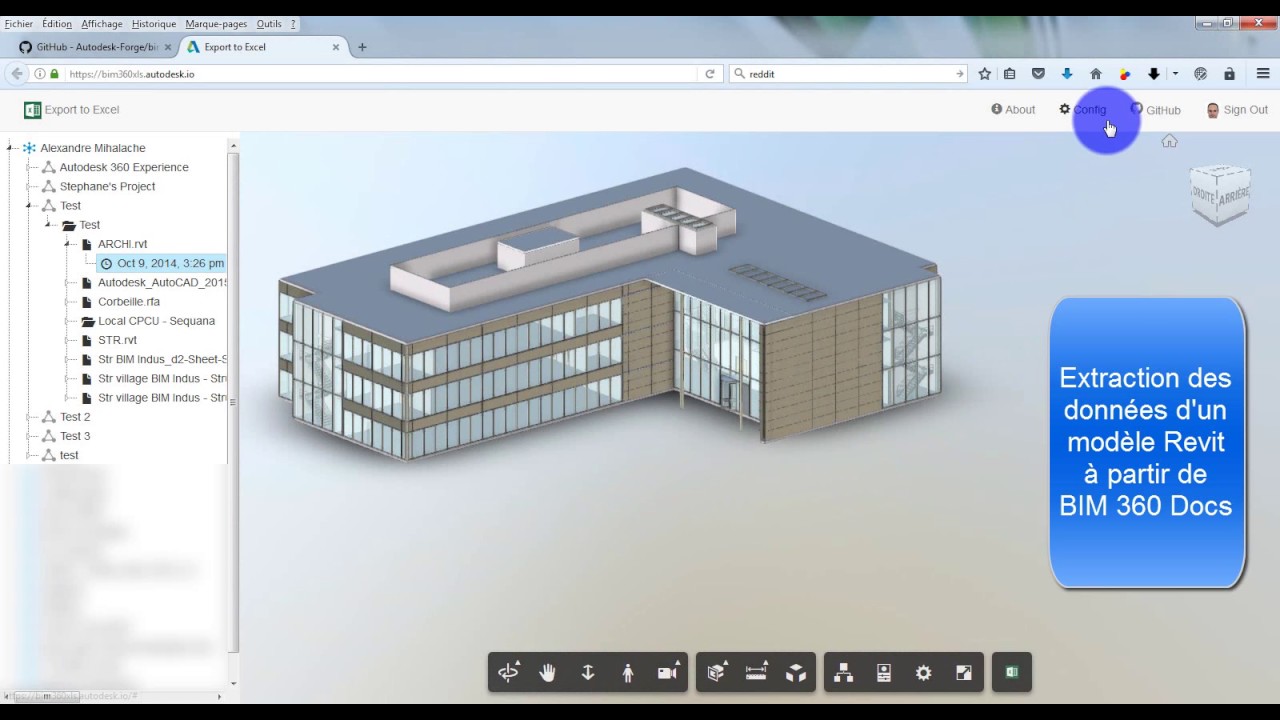Reload the current page
The height and width of the screenshot is (720, 1280).
coord(710,74)
